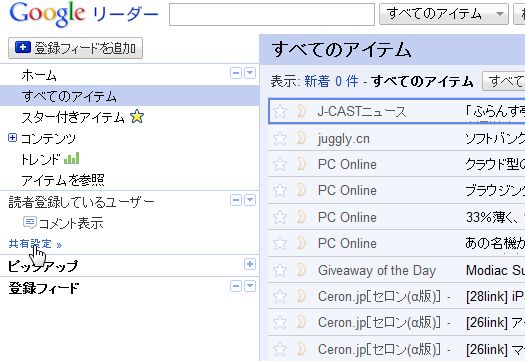
Task: Star the Giveaway of the Day item
Action: (280, 270)
